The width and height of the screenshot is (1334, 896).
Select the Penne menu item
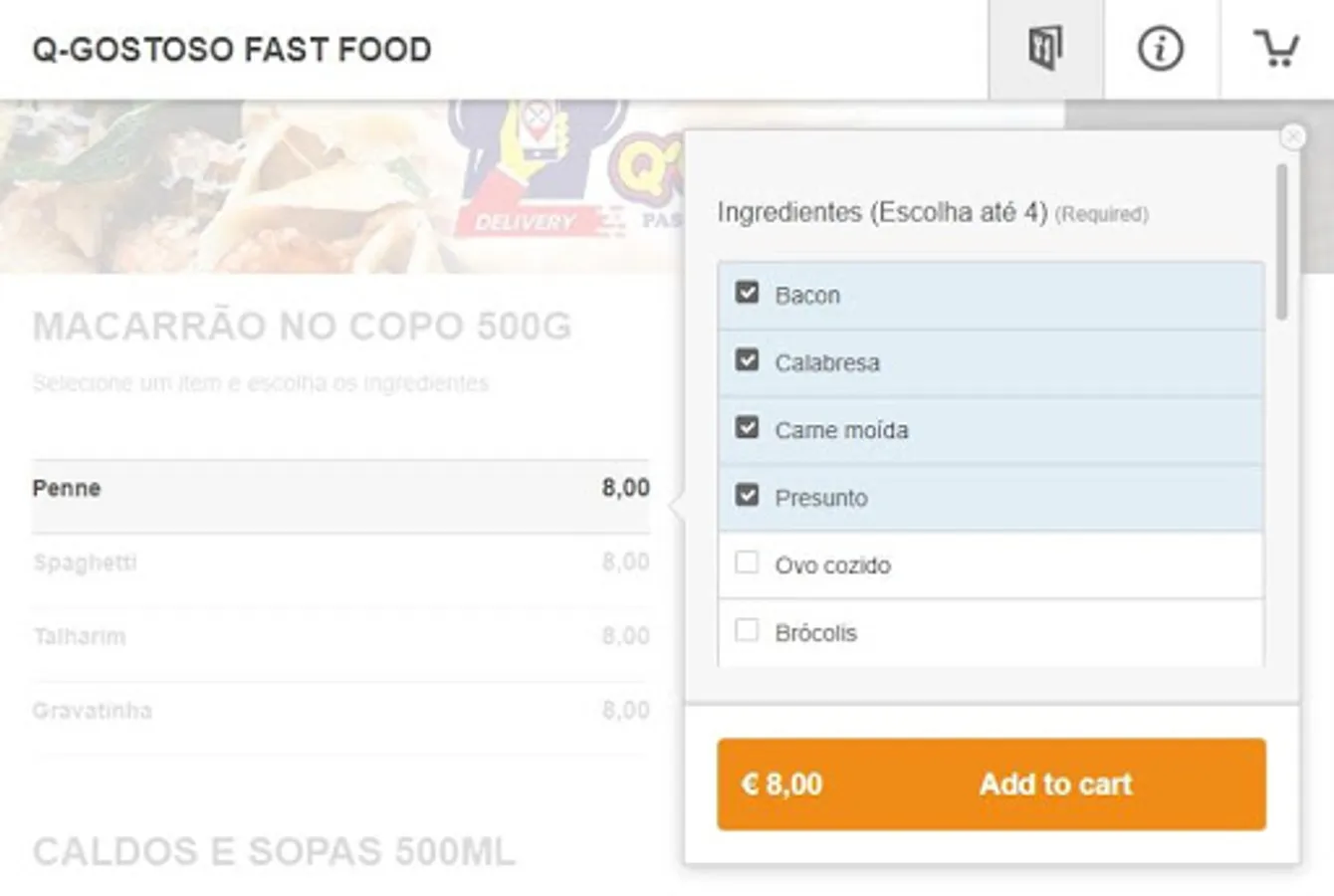(338, 489)
